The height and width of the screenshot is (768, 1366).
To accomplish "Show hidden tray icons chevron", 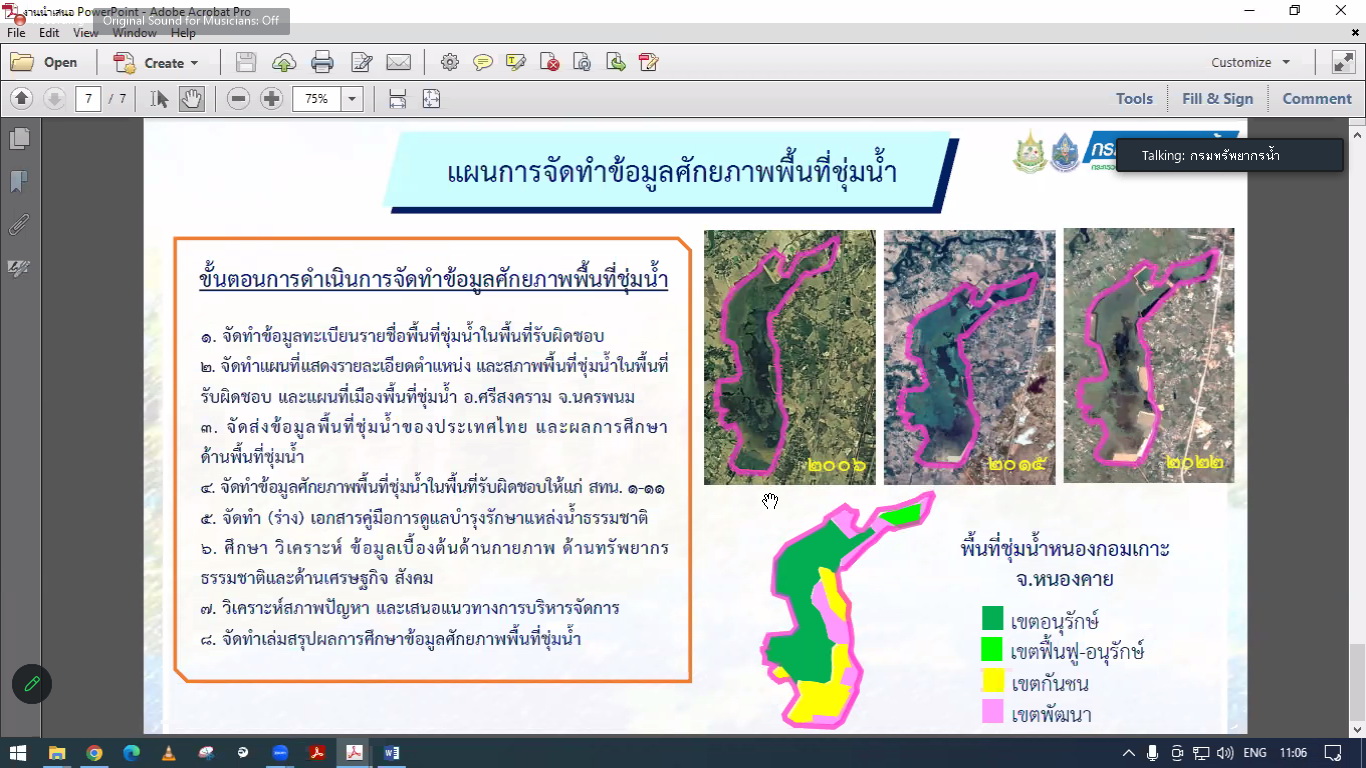I will tap(1129, 753).
